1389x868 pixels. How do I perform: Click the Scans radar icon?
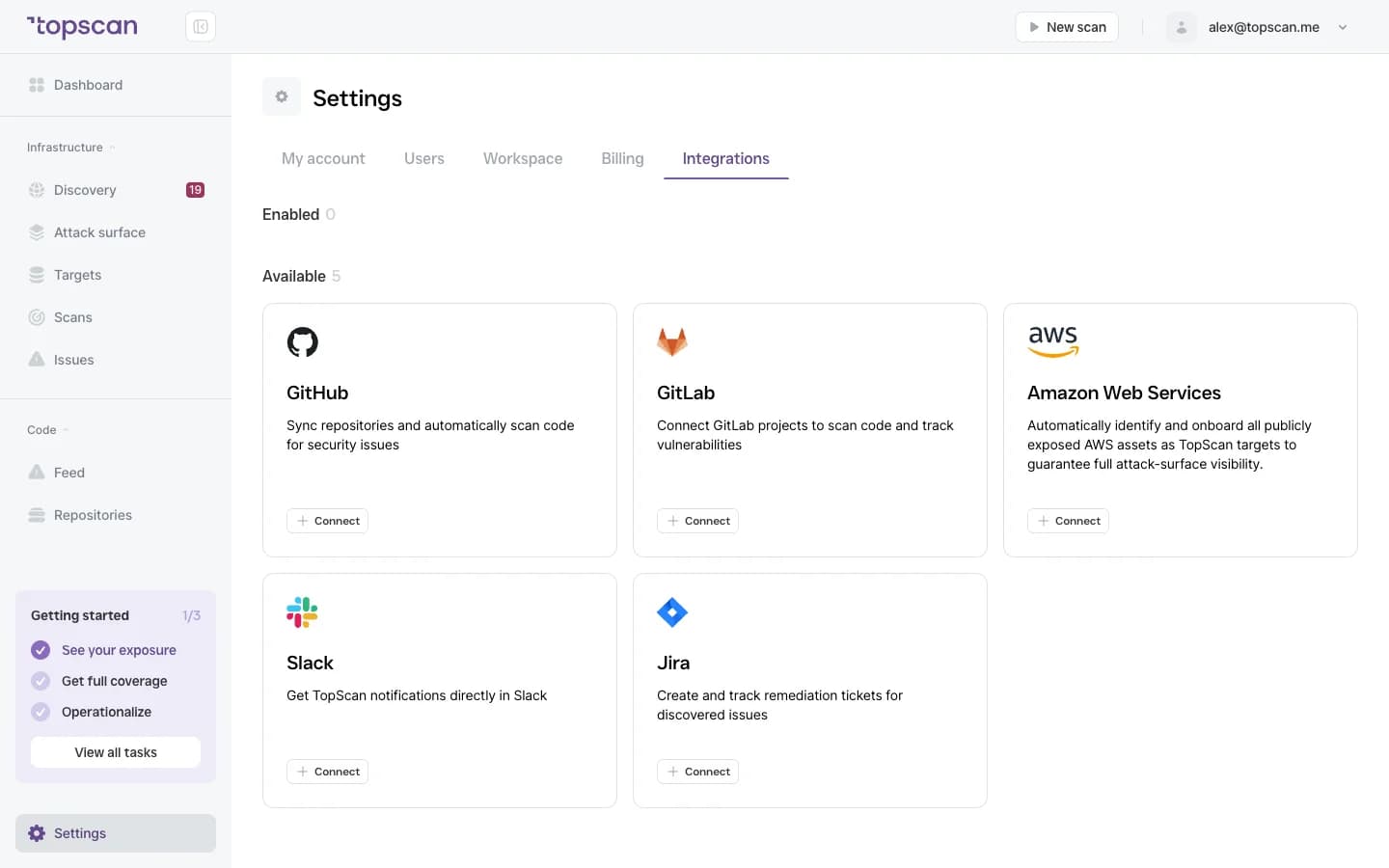37,317
